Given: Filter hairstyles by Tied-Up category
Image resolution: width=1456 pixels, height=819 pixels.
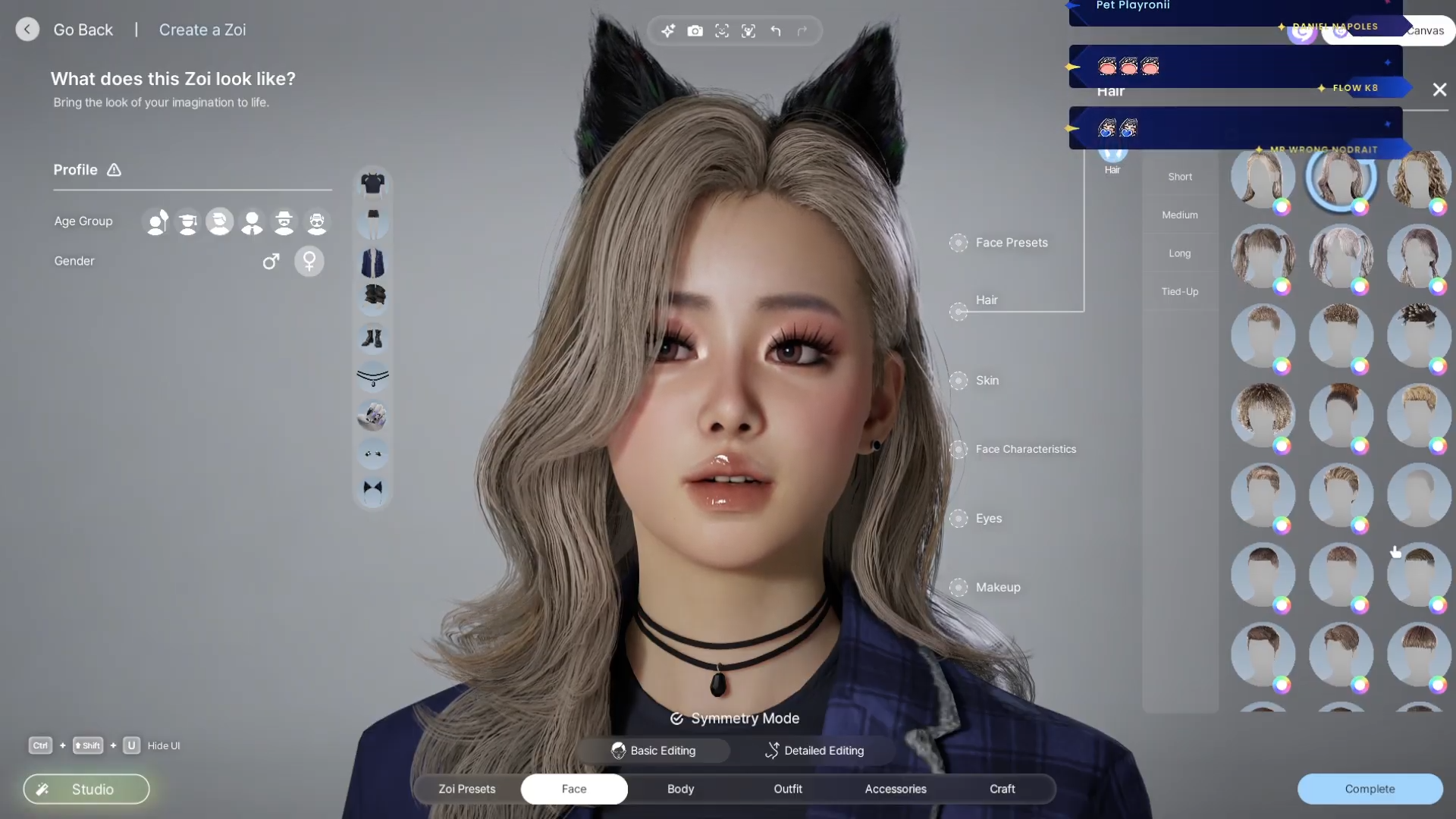Looking at the screenshot, I should click(1180, 292).
